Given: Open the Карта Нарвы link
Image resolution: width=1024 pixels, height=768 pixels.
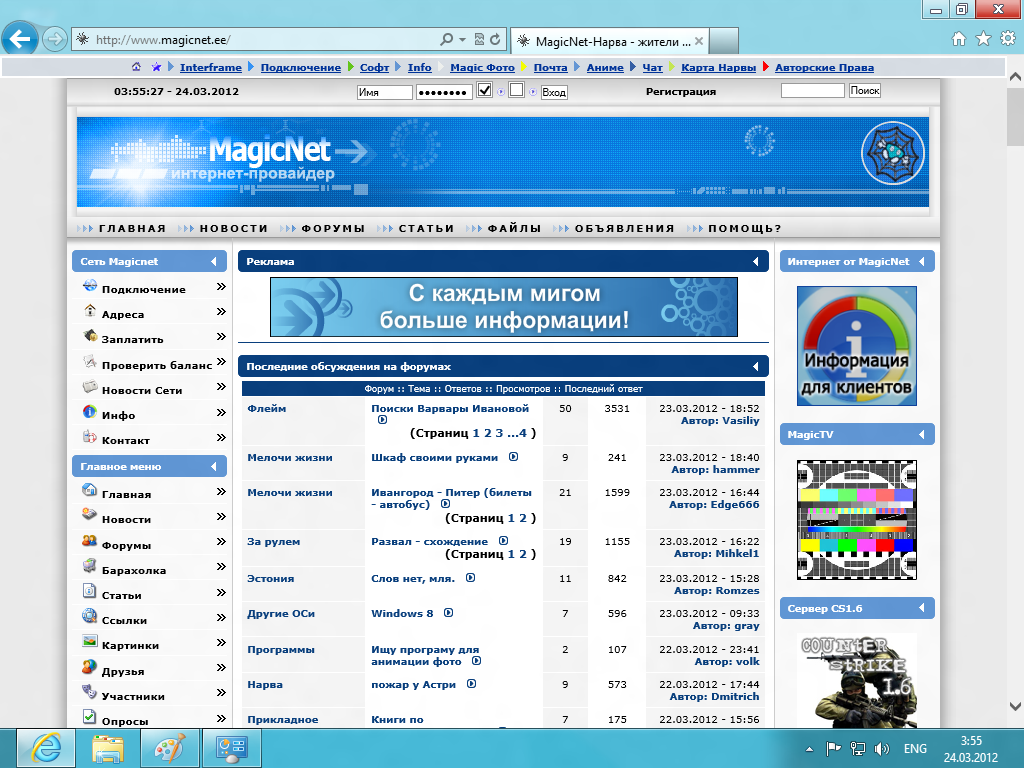Looking at the screenshot, I should (718, 67).
